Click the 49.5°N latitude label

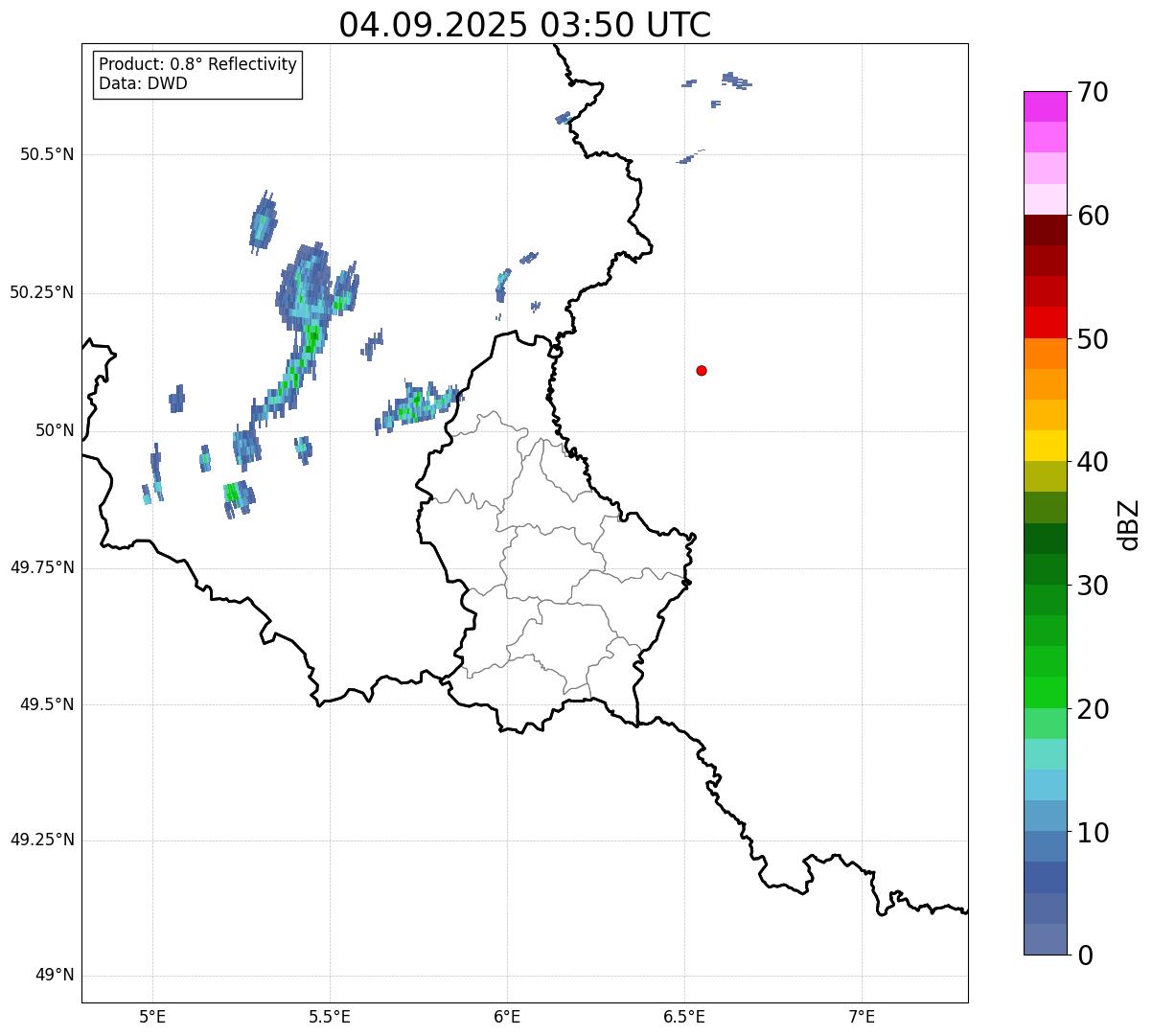click(x=47, y=704)
